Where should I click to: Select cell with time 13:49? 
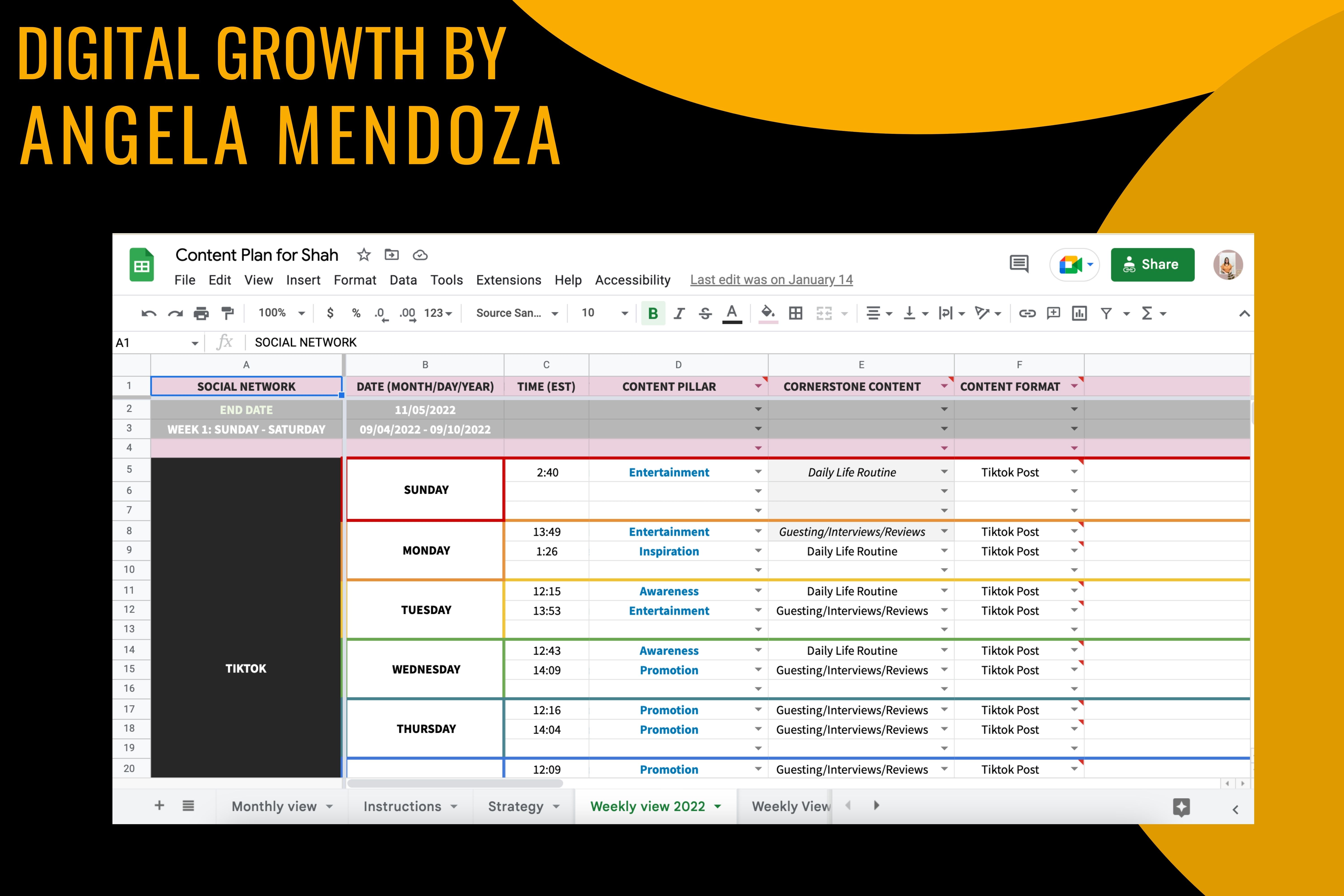547,532
